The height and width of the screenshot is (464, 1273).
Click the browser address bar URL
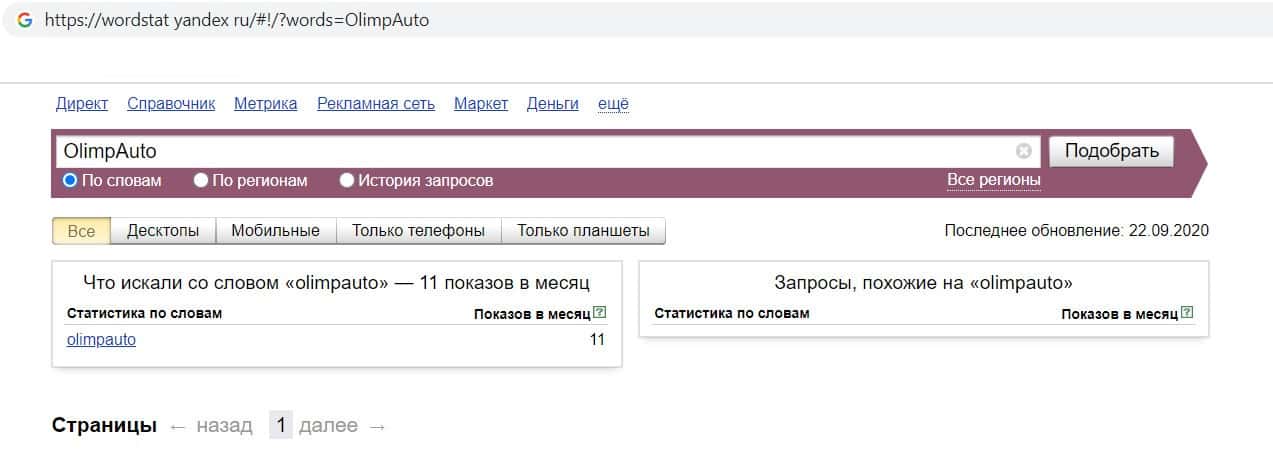pos(237,20)
